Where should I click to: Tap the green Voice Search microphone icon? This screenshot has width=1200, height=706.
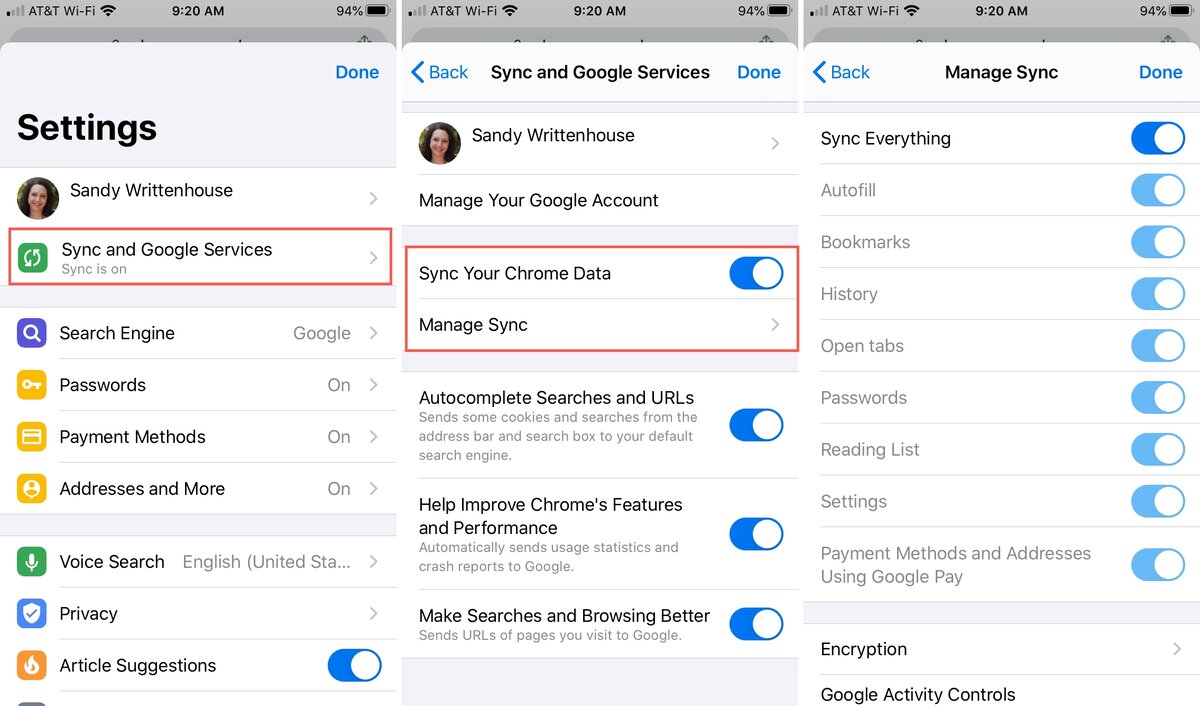32,562
